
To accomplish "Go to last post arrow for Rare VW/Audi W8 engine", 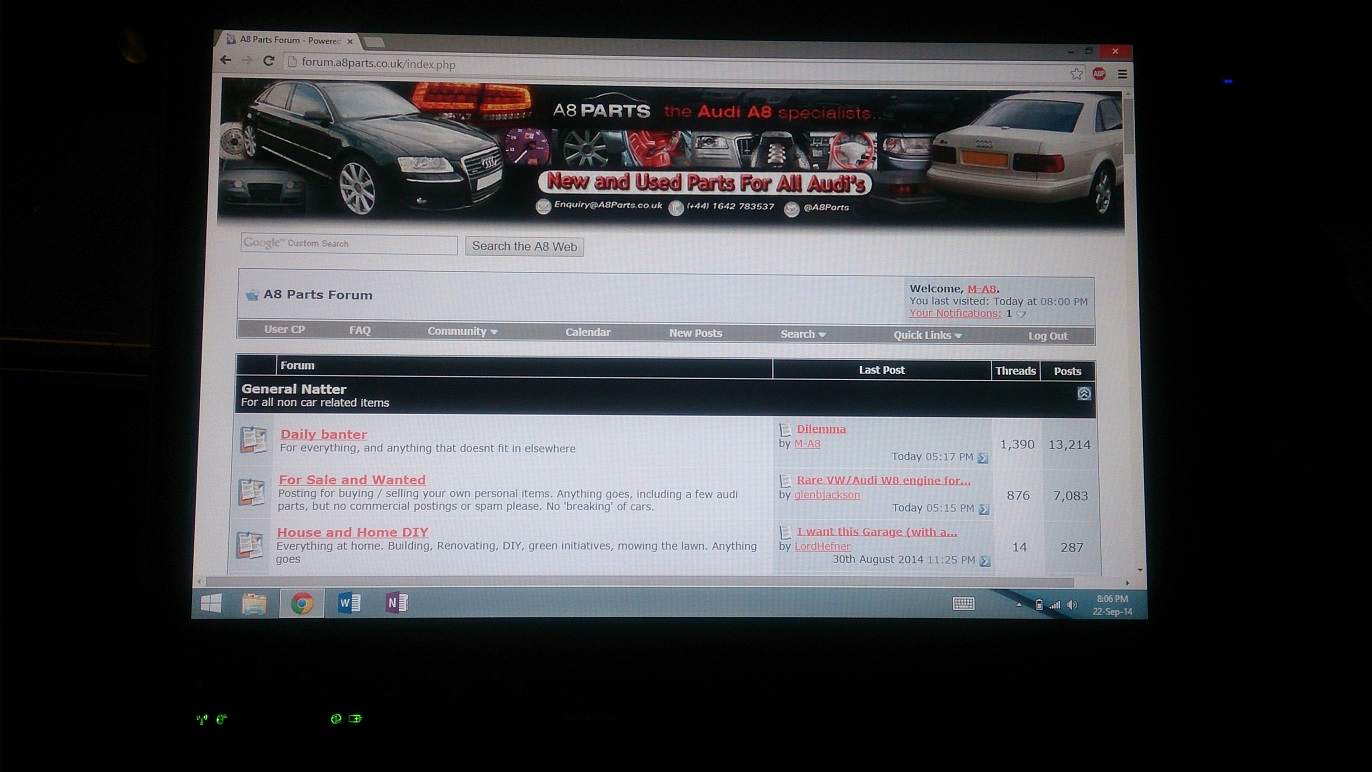I will [984, 509].
